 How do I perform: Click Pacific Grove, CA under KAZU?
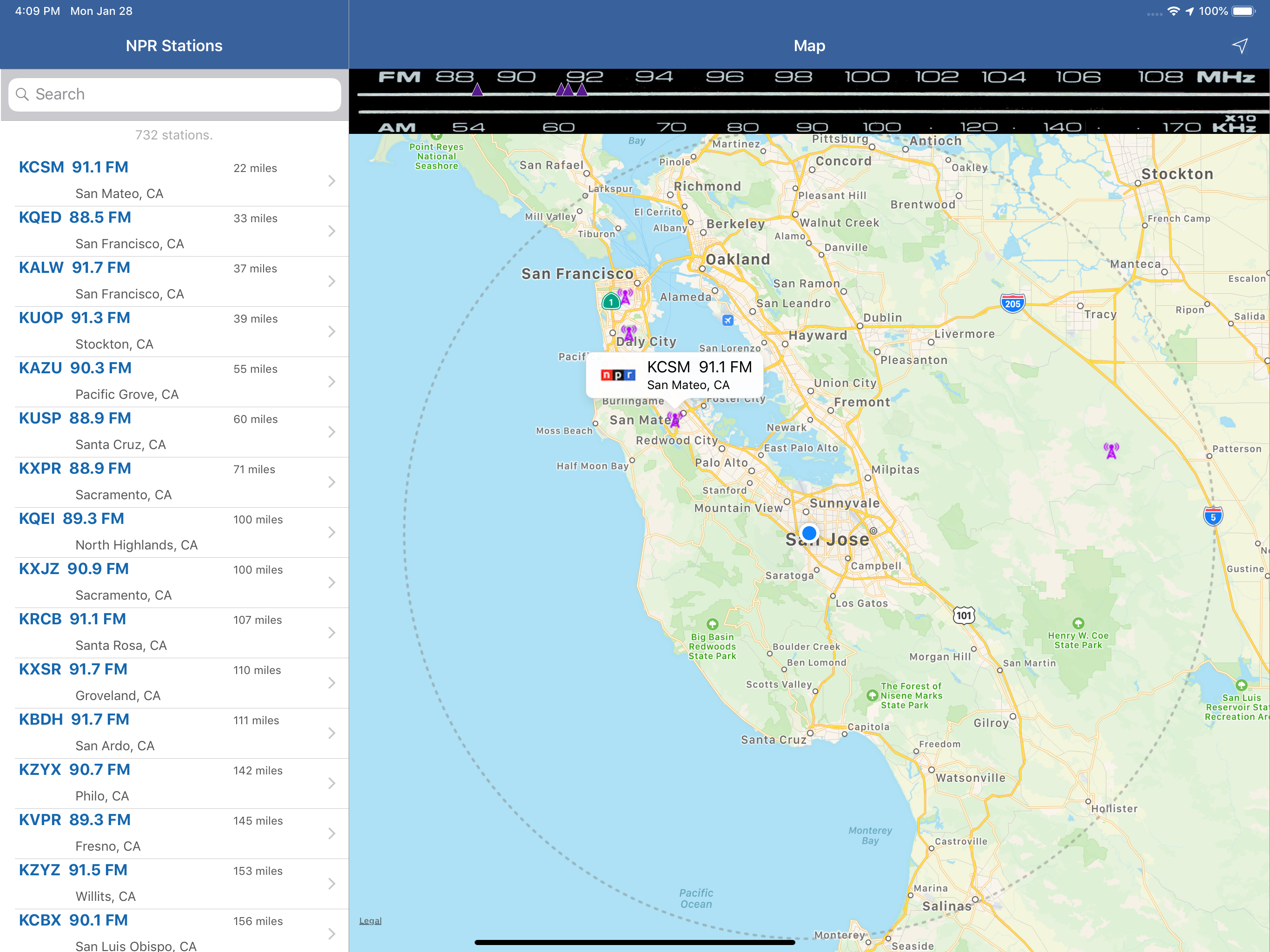pyautogui.click(x=127, y=395)
